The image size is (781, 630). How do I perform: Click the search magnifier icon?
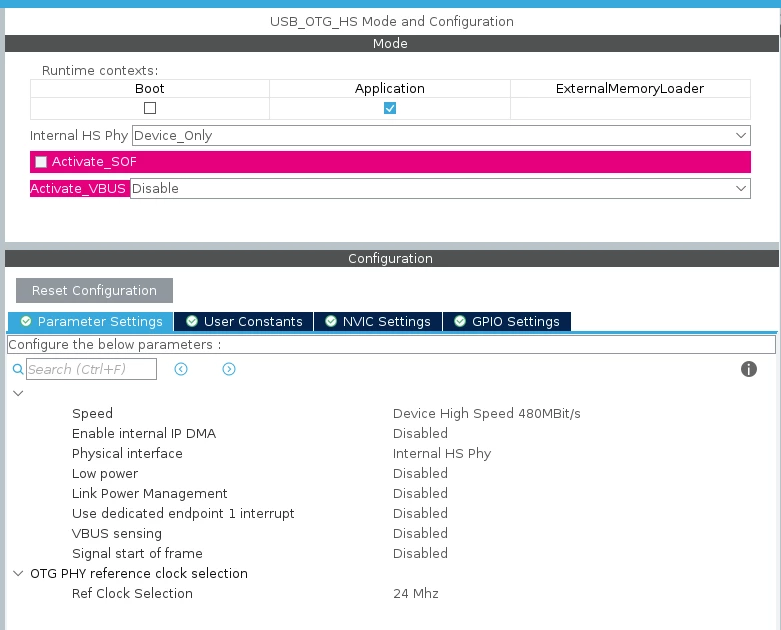click(18, 369)
